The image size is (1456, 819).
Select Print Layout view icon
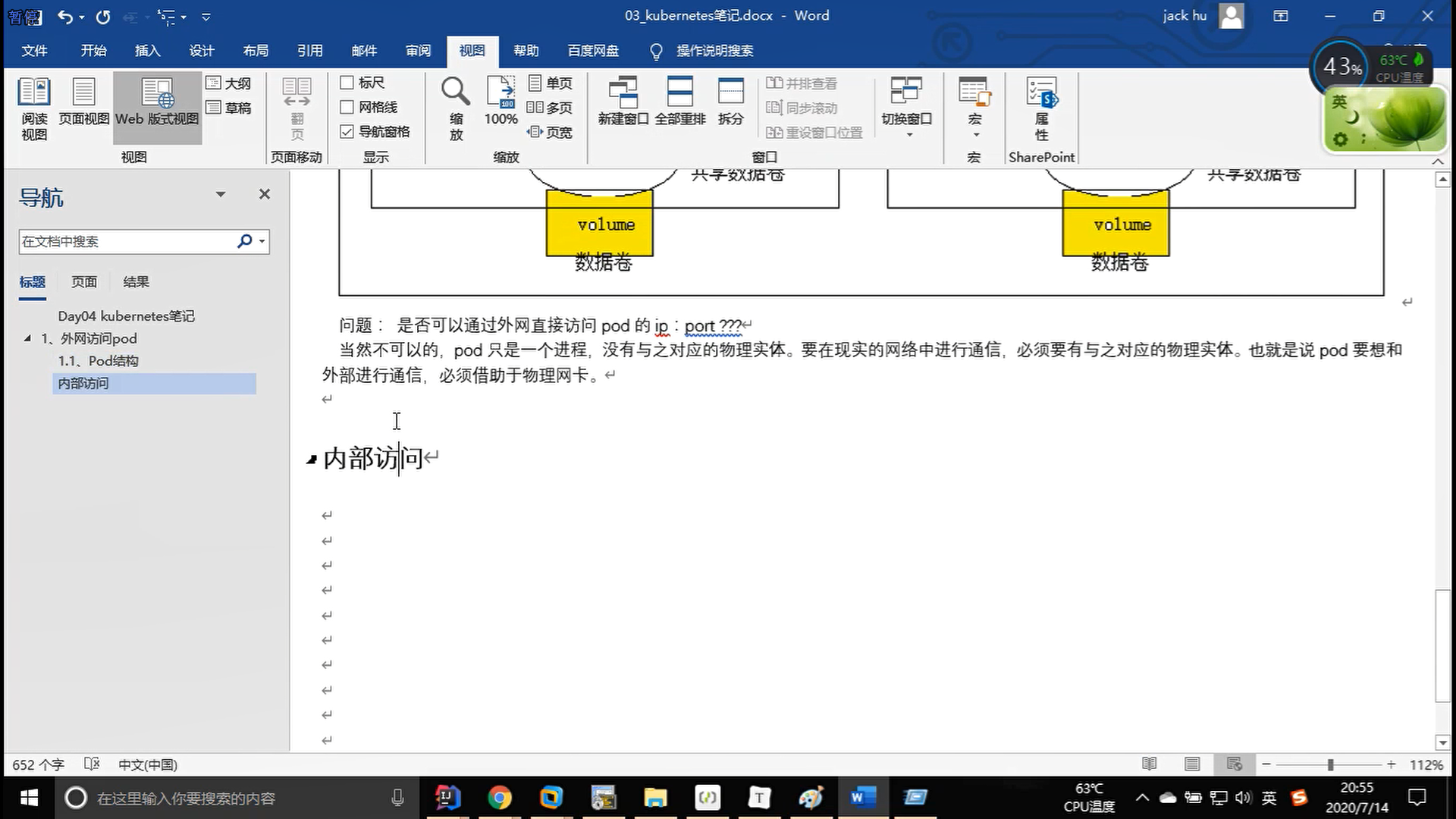point(83,93)
